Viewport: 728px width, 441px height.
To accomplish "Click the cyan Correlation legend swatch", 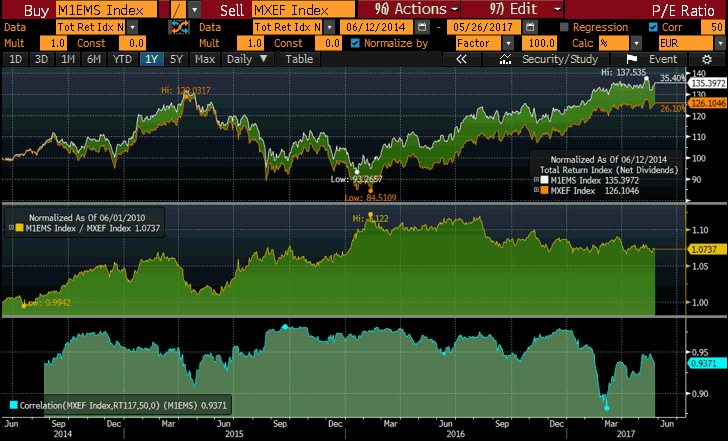I will click(x=13, y=405).
